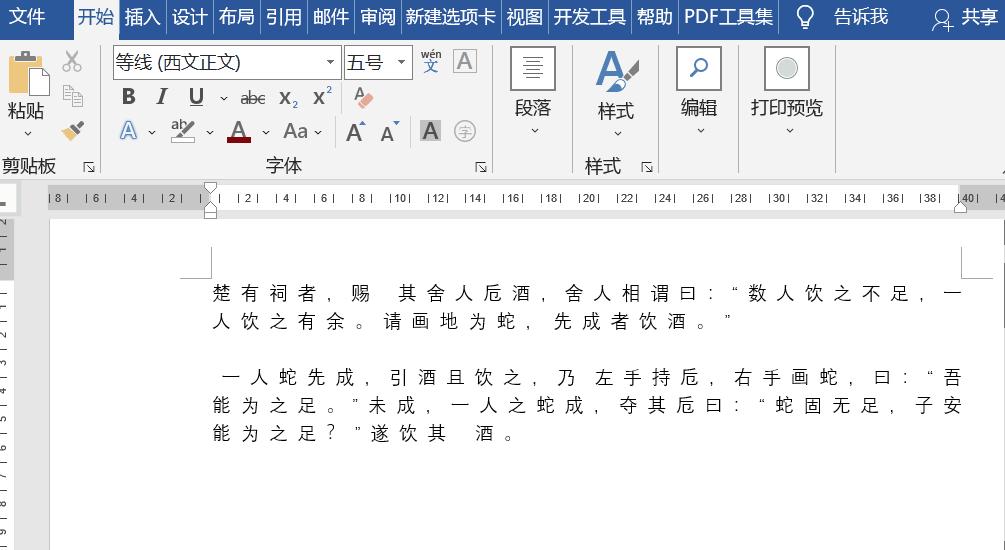Image resolution: width=1005 pixels, height=550 pixels.
Task: Open enclosed characters 字 icon
Action: click(465, 131)
